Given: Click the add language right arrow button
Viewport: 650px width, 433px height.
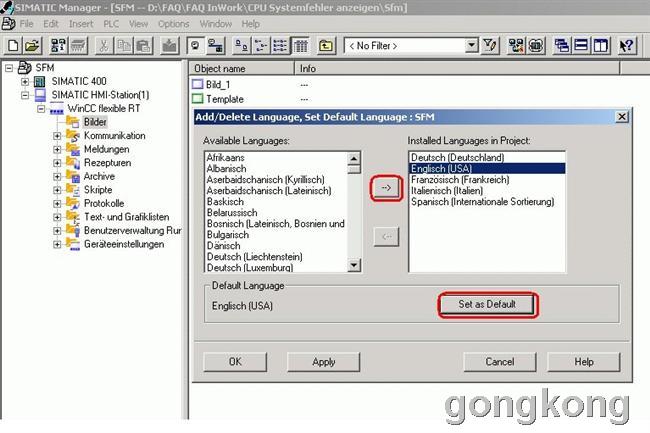Looking at the screenshot, I should [386, 188].
